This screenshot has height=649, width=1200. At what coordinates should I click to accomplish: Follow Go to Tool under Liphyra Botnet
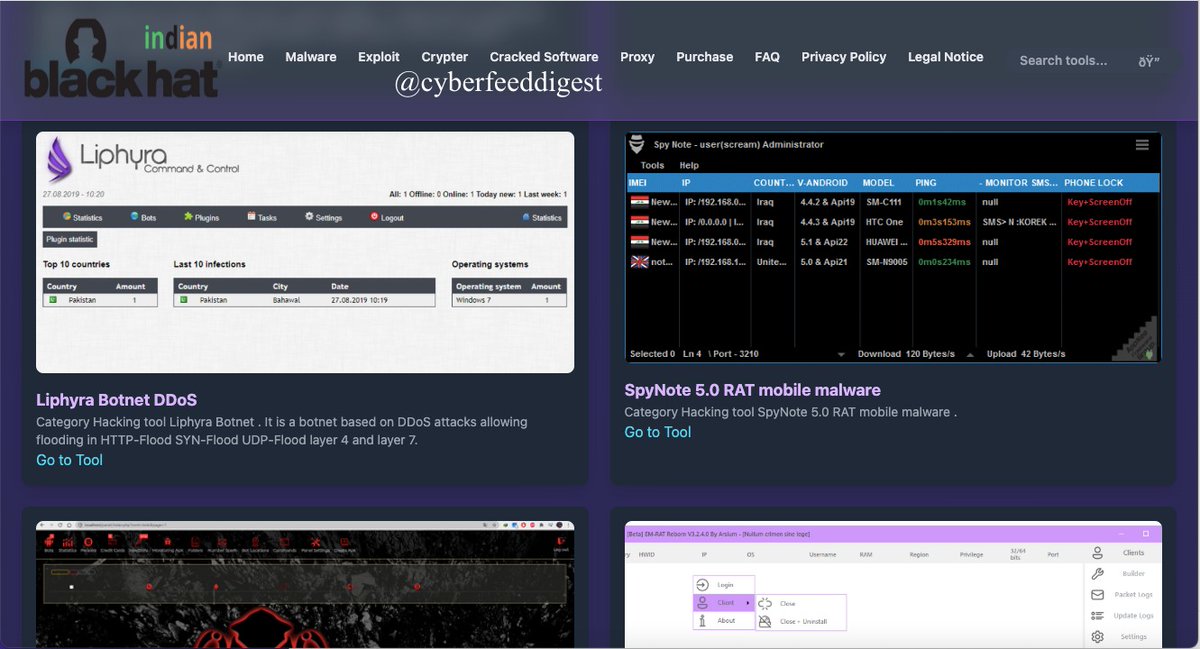(x=69, y=460)
